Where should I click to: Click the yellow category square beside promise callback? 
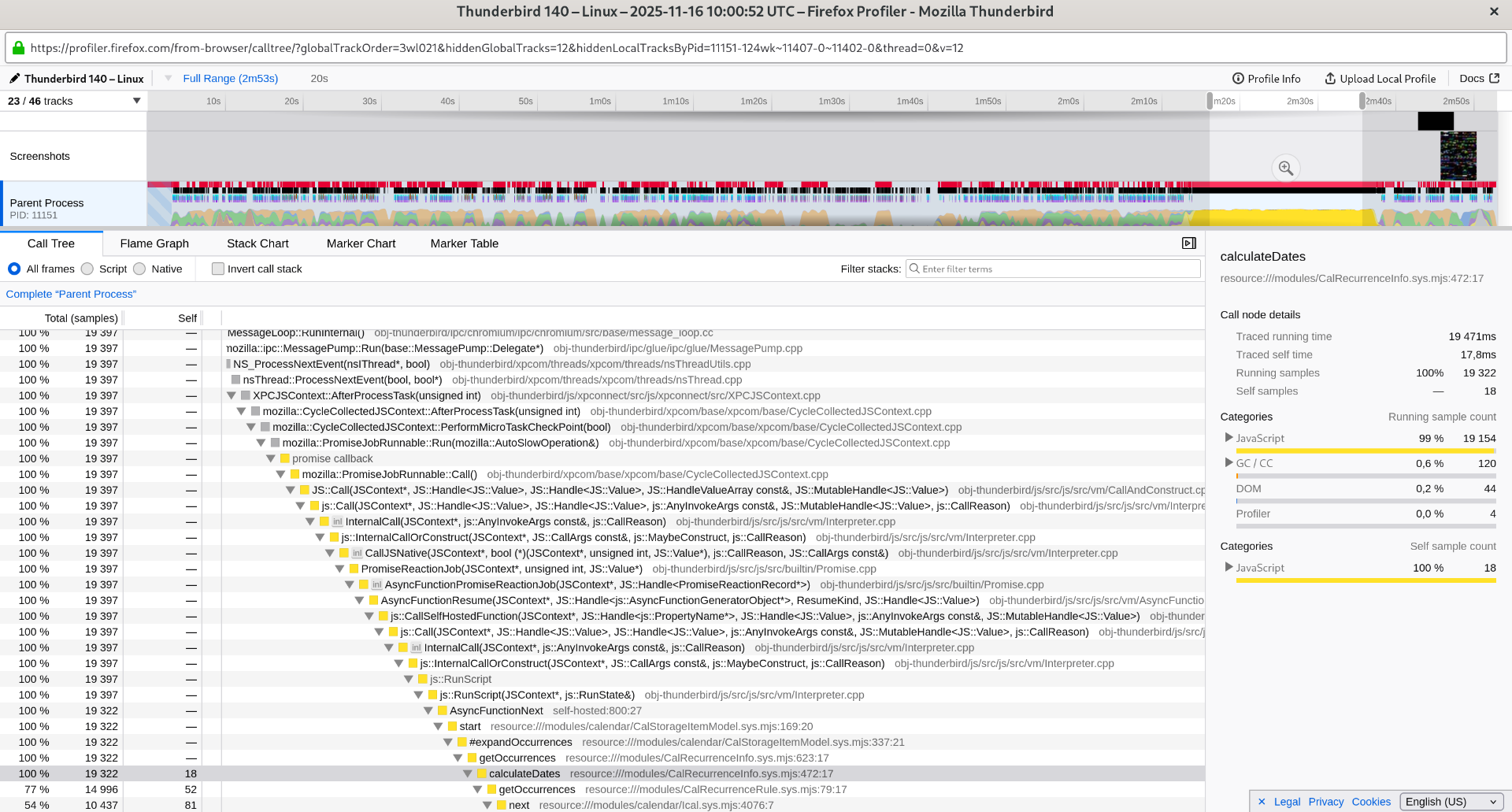tap(285, 459)
